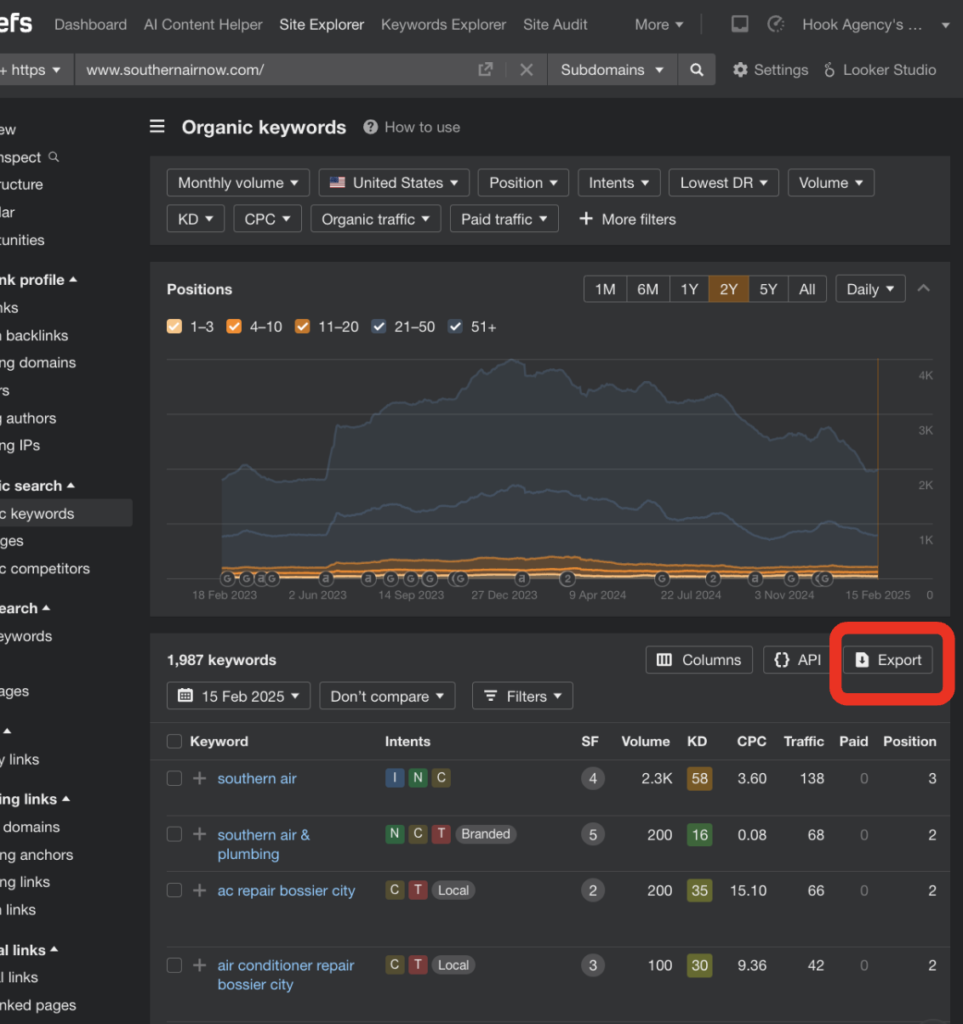
Task: Click the Branded intent tag
Action: (486, 834)
